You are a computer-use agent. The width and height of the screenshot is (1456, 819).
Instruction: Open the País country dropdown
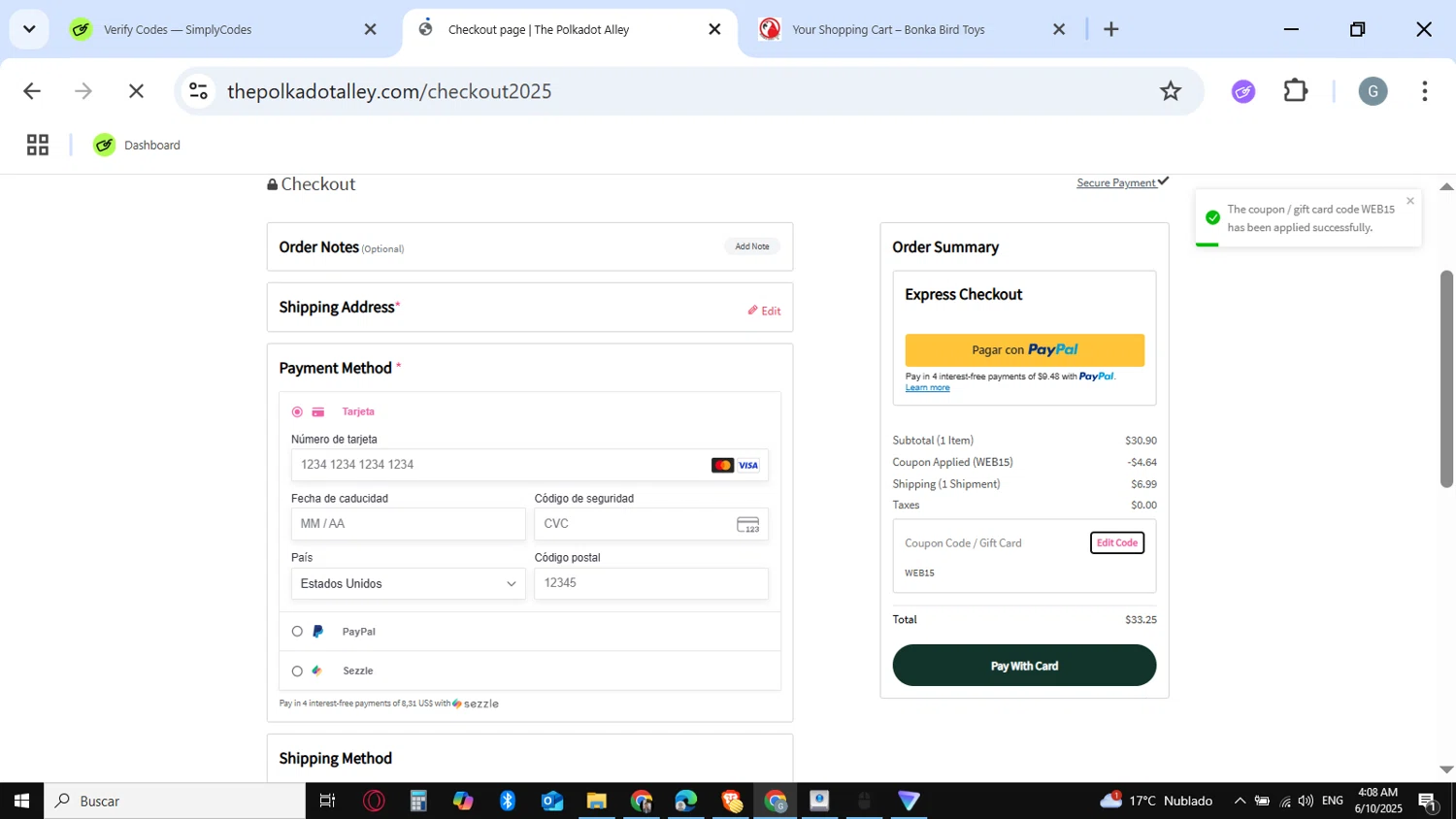[408, 583]
